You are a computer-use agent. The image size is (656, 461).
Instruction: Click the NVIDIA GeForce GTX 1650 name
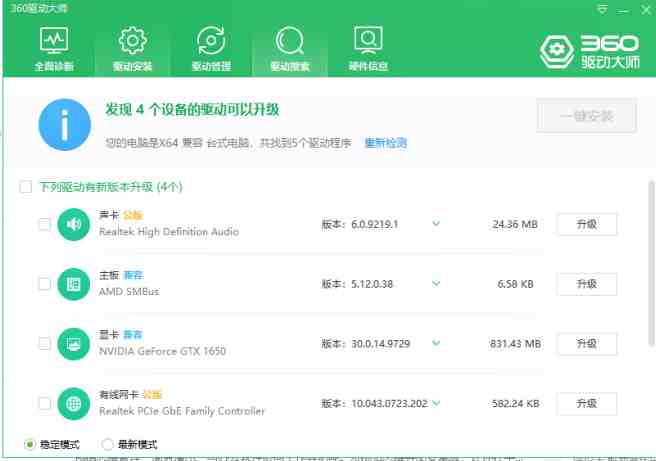click(162, 351)
